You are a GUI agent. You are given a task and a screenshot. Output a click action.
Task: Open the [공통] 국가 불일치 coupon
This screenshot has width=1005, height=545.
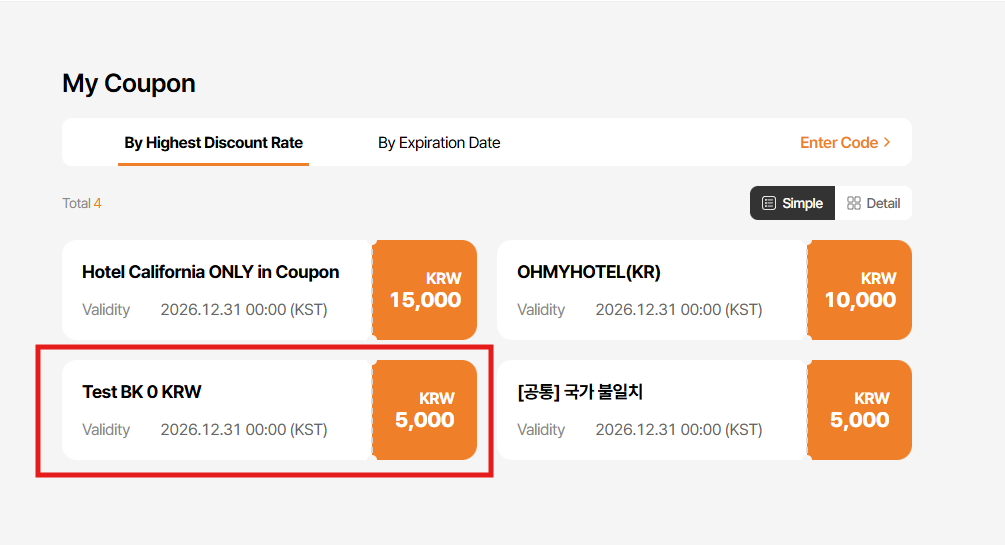pos(580,392)
